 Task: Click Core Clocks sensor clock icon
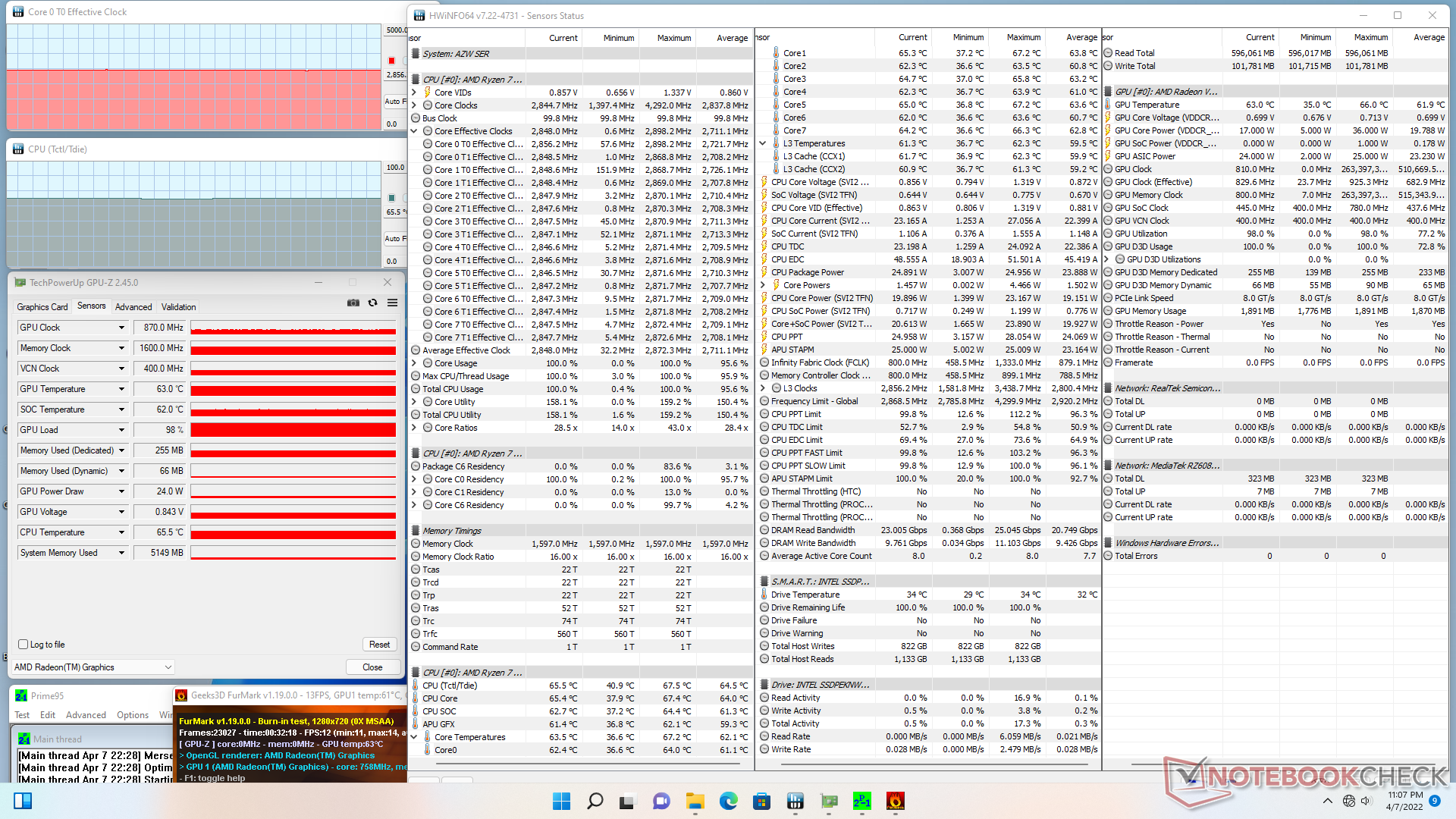pos(428,105)
